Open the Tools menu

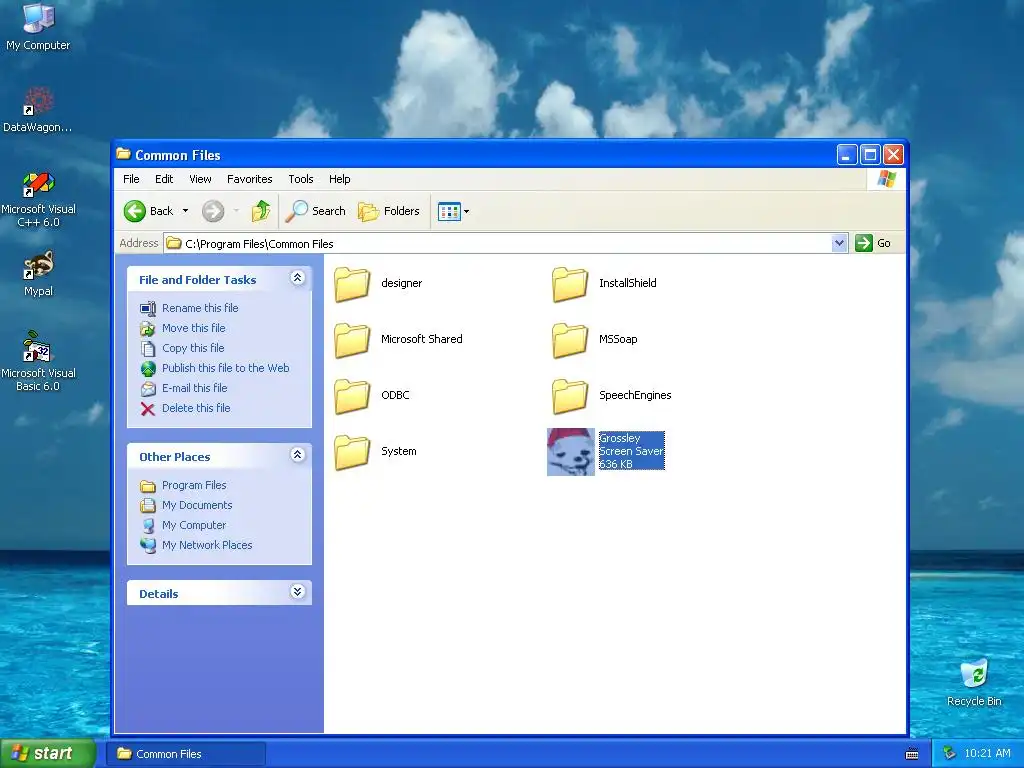click(300, 179)
